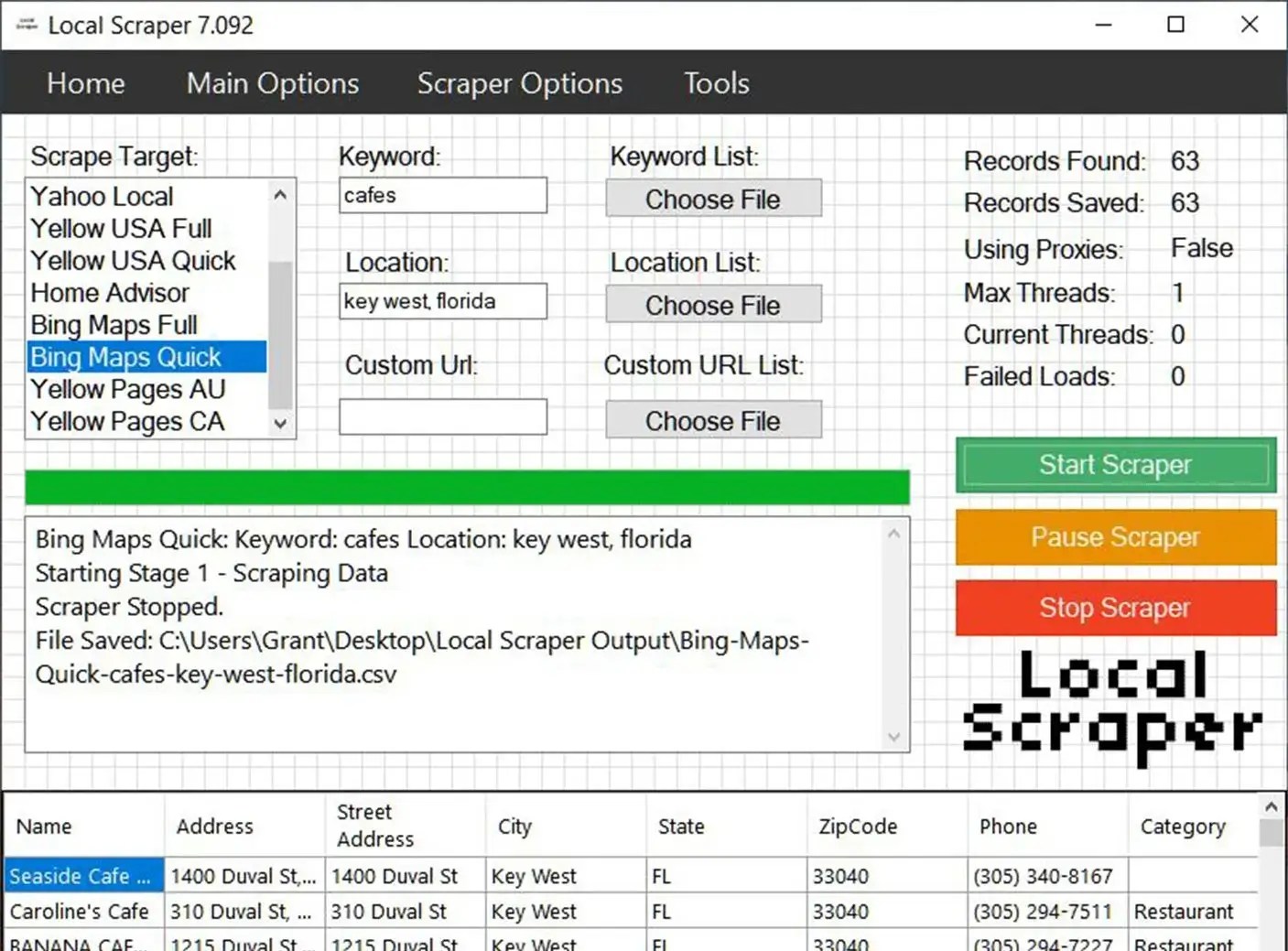Select Yellow Pages AU scrape target
The width and height of the screenshot is (1288, 951).
(127, 389)
